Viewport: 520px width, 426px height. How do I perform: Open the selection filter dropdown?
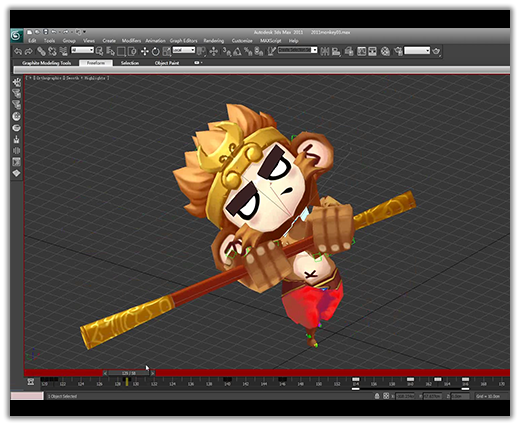(82, 50)
